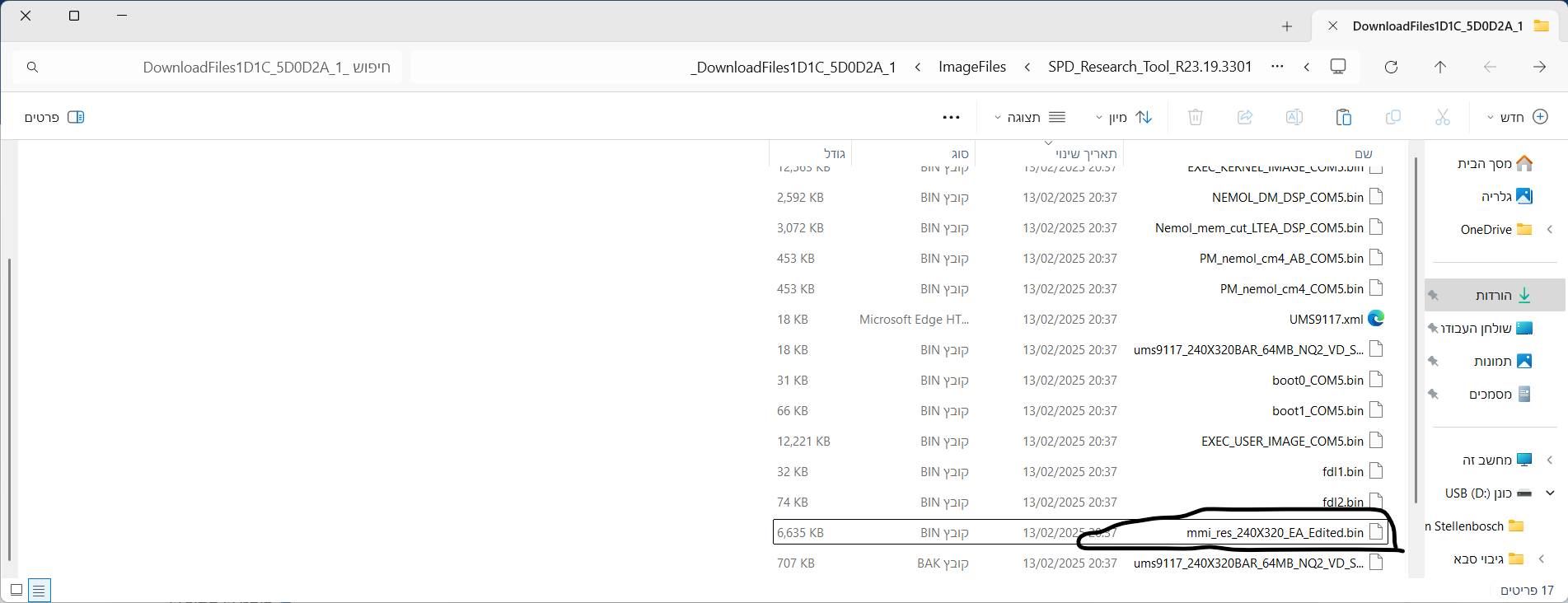
Task: Collapse the כונן USB (D:) node
Action: coord(1550,493)
